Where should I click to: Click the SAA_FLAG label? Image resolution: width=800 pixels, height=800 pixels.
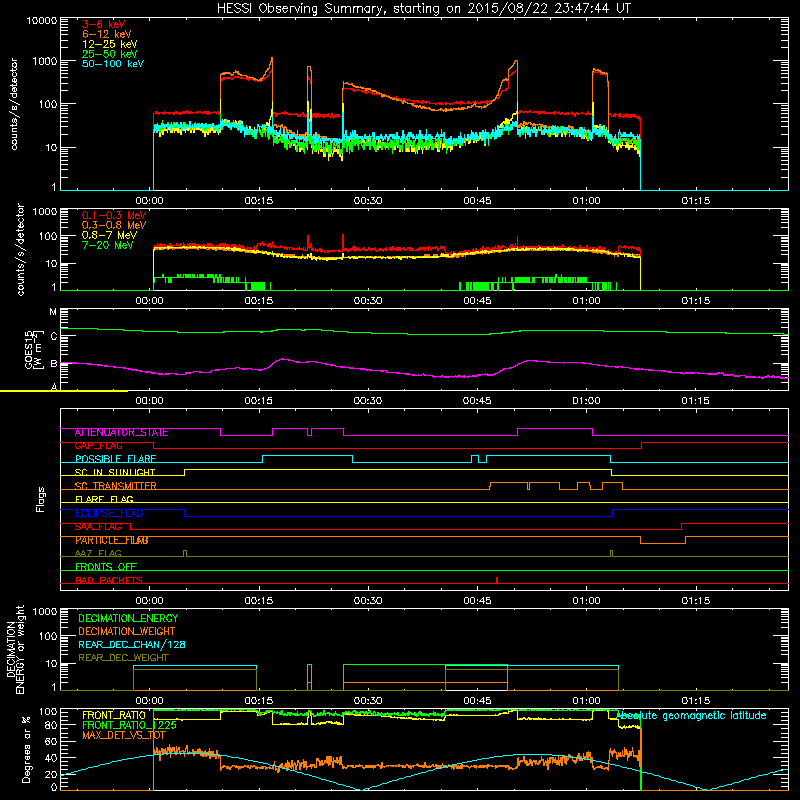(98, 527)
